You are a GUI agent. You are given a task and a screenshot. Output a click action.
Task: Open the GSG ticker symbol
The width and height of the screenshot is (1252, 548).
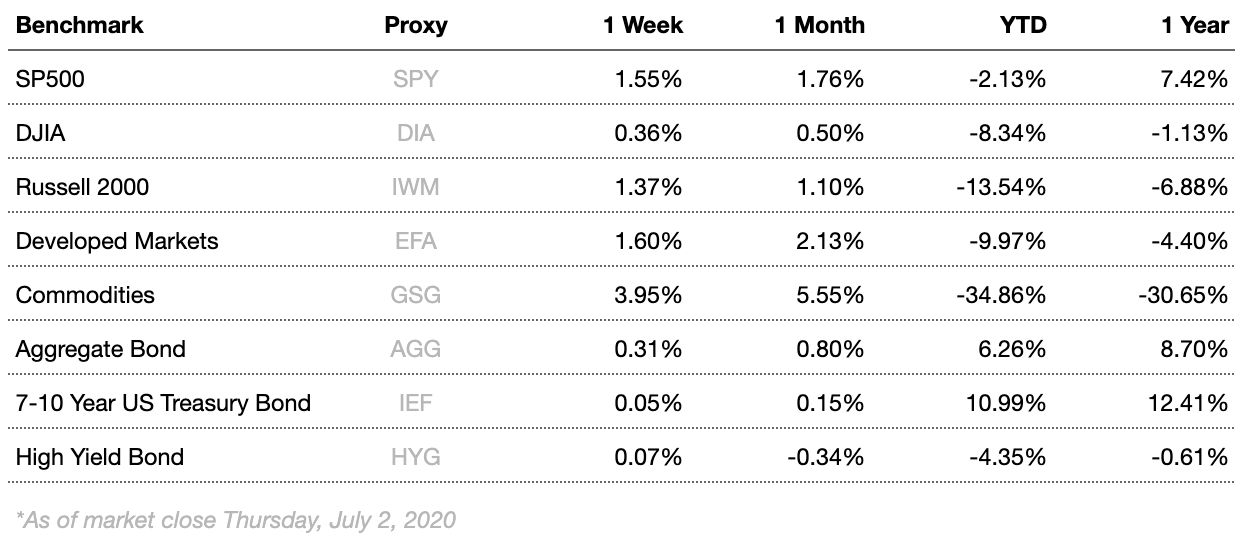point(416,295)
